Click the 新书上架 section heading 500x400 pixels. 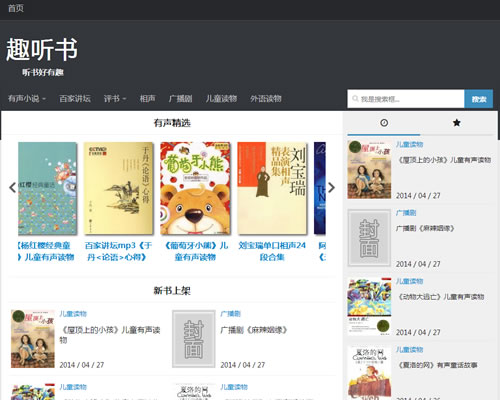tap(172, 290)
